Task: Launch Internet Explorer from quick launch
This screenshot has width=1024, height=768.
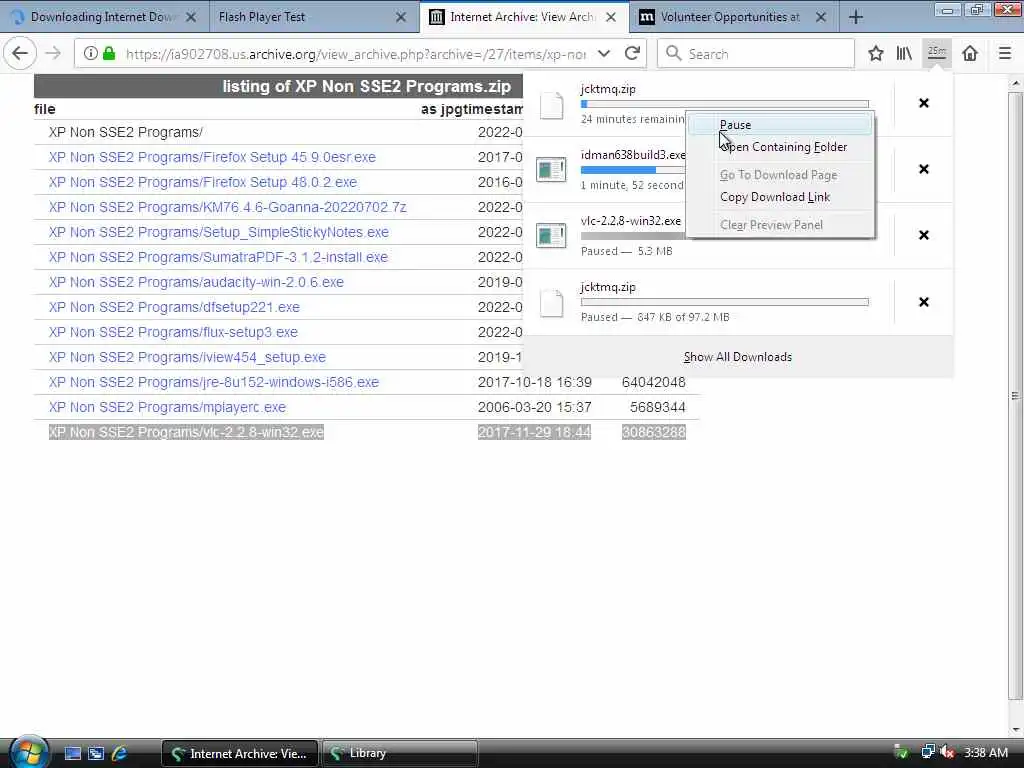Action: click(x=119, y=754)
